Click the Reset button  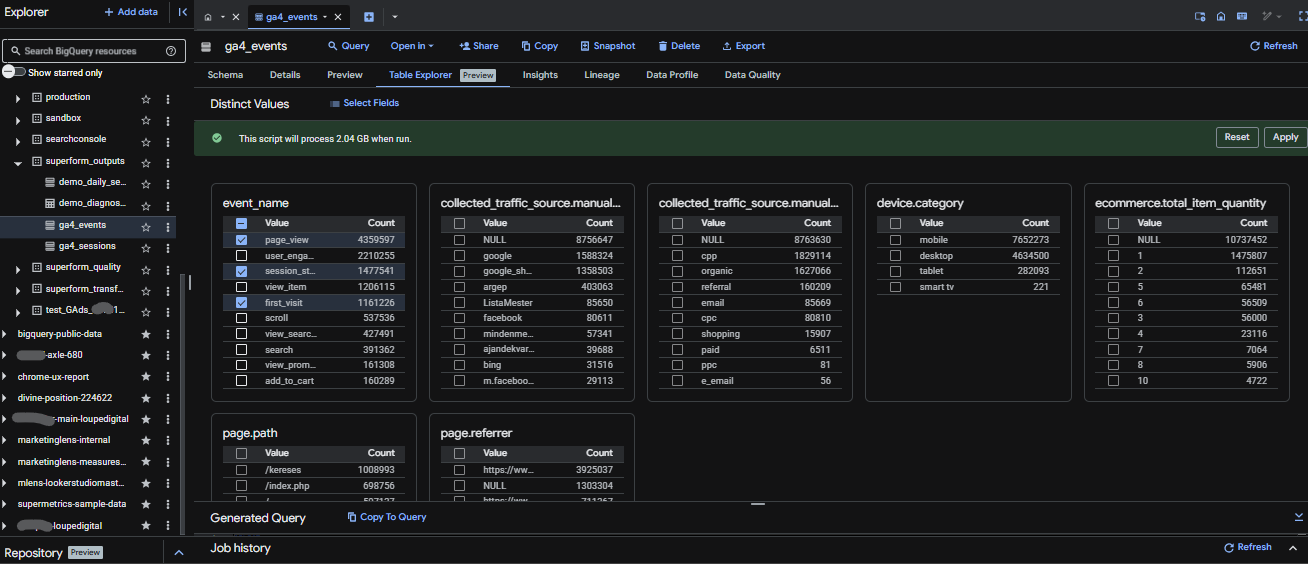point(1237,137)
